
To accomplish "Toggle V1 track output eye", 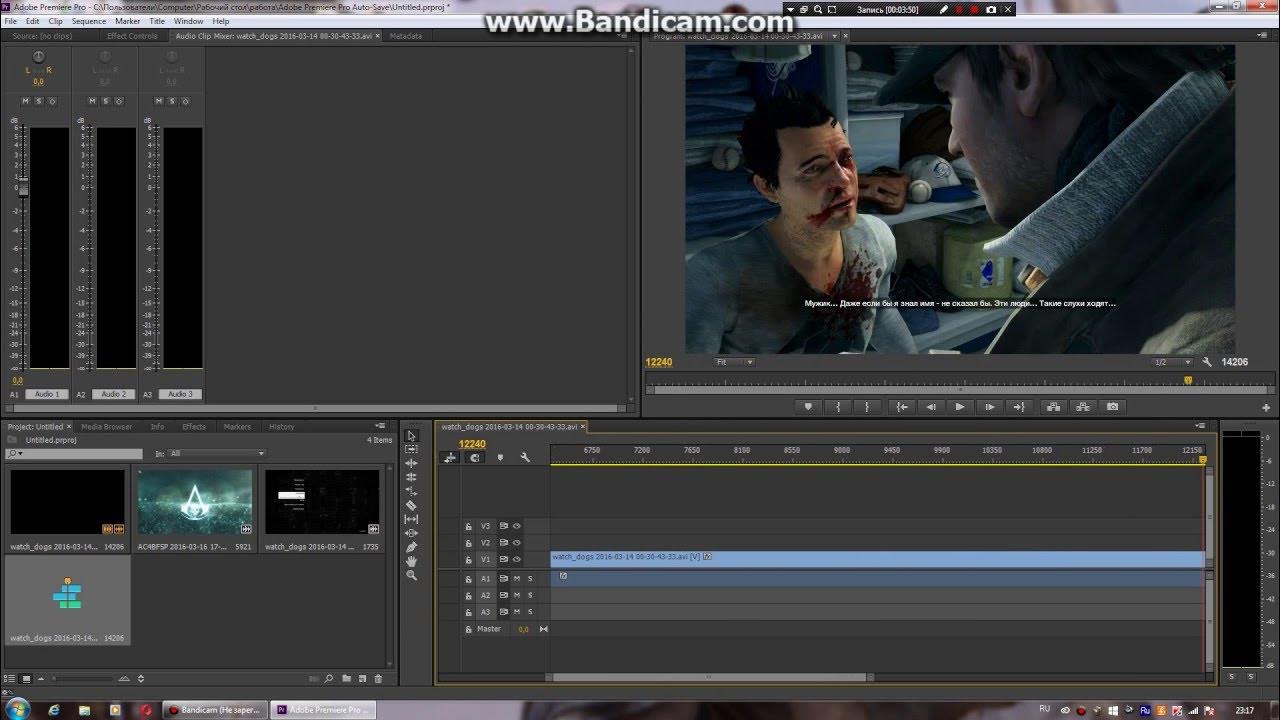I will pos(517,559).
